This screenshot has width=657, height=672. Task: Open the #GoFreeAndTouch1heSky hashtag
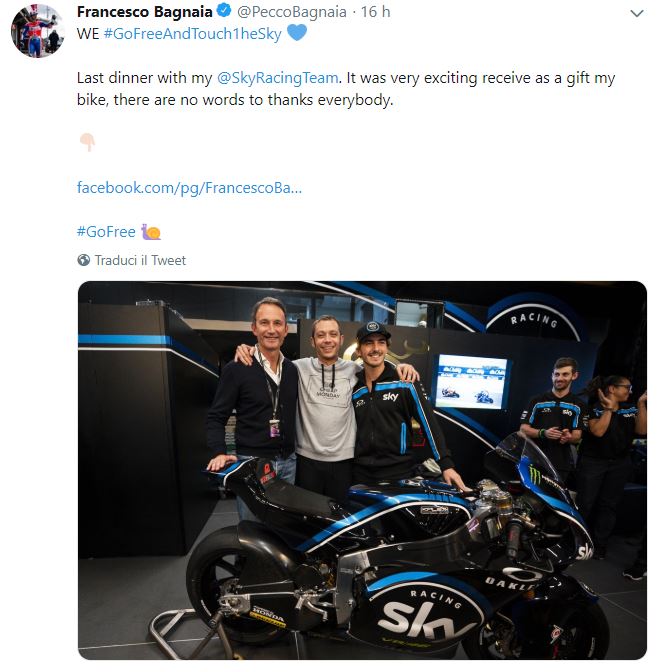point(192,33)
